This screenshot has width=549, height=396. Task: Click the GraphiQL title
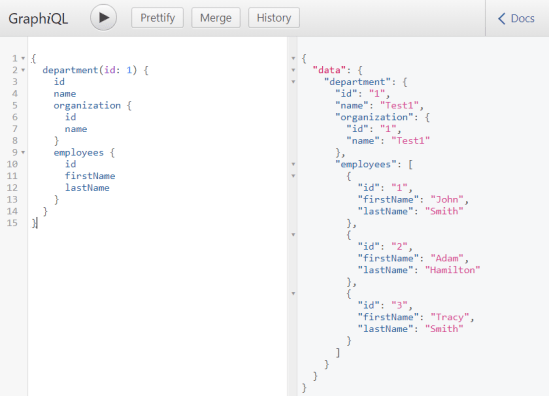38,19
